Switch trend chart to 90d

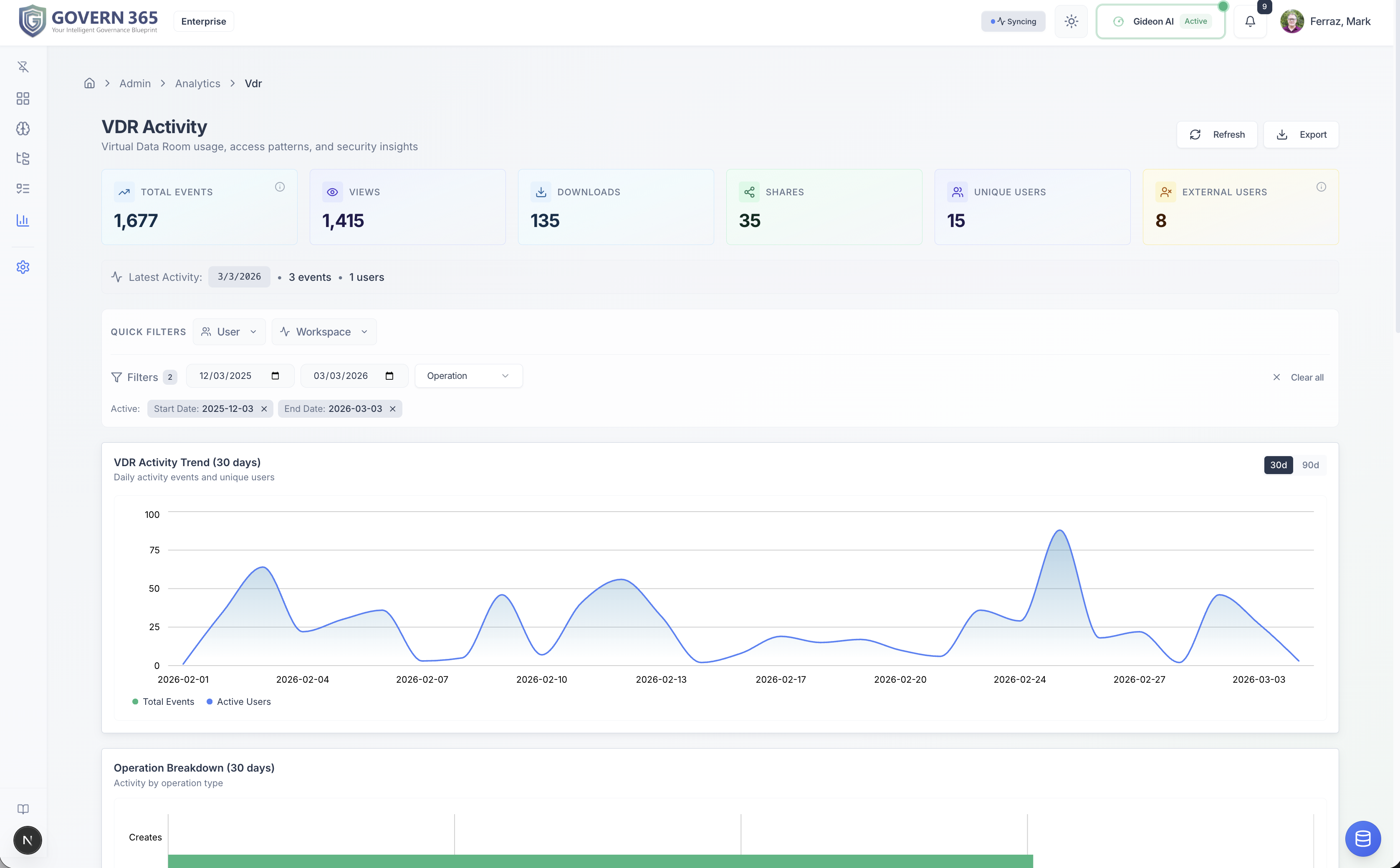tap(1310, 465)
